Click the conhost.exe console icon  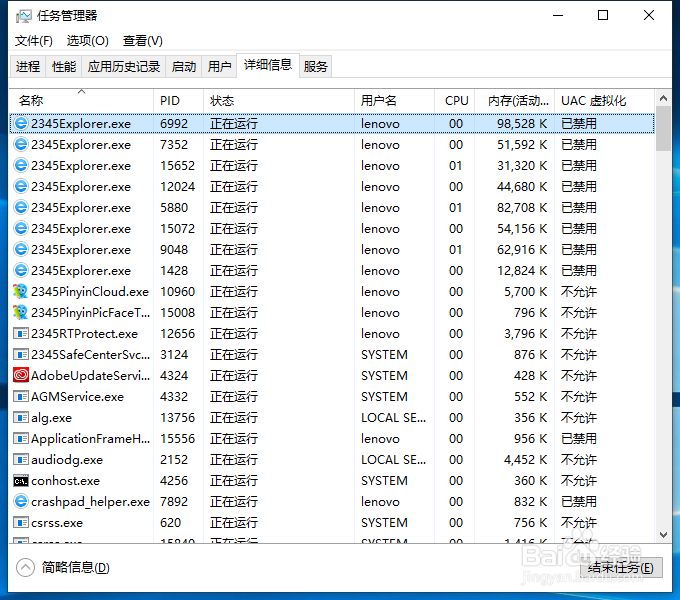(21, 481)
